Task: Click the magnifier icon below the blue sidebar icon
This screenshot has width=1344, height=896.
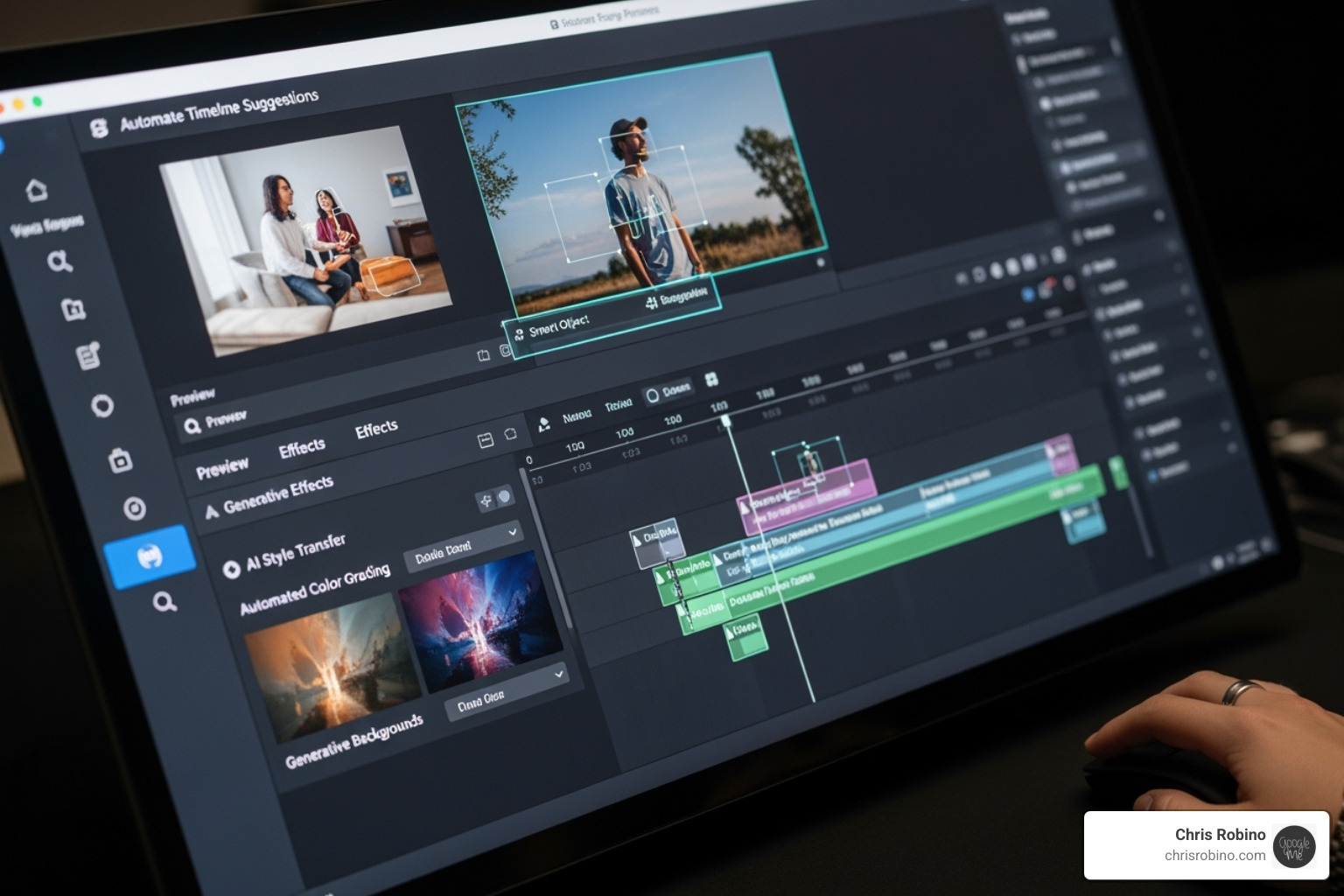Action: click(164, 602)
